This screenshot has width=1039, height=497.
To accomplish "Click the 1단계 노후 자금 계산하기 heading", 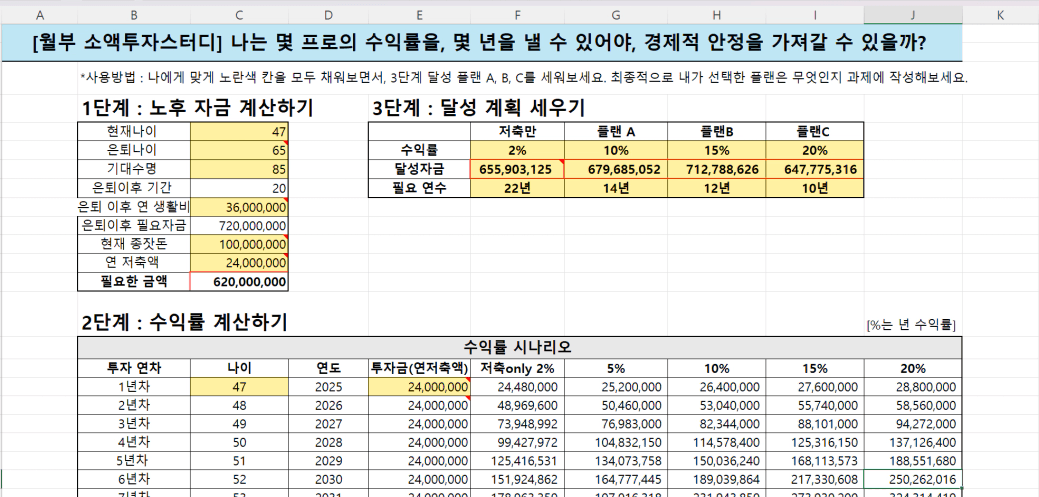I will [197, 108].
